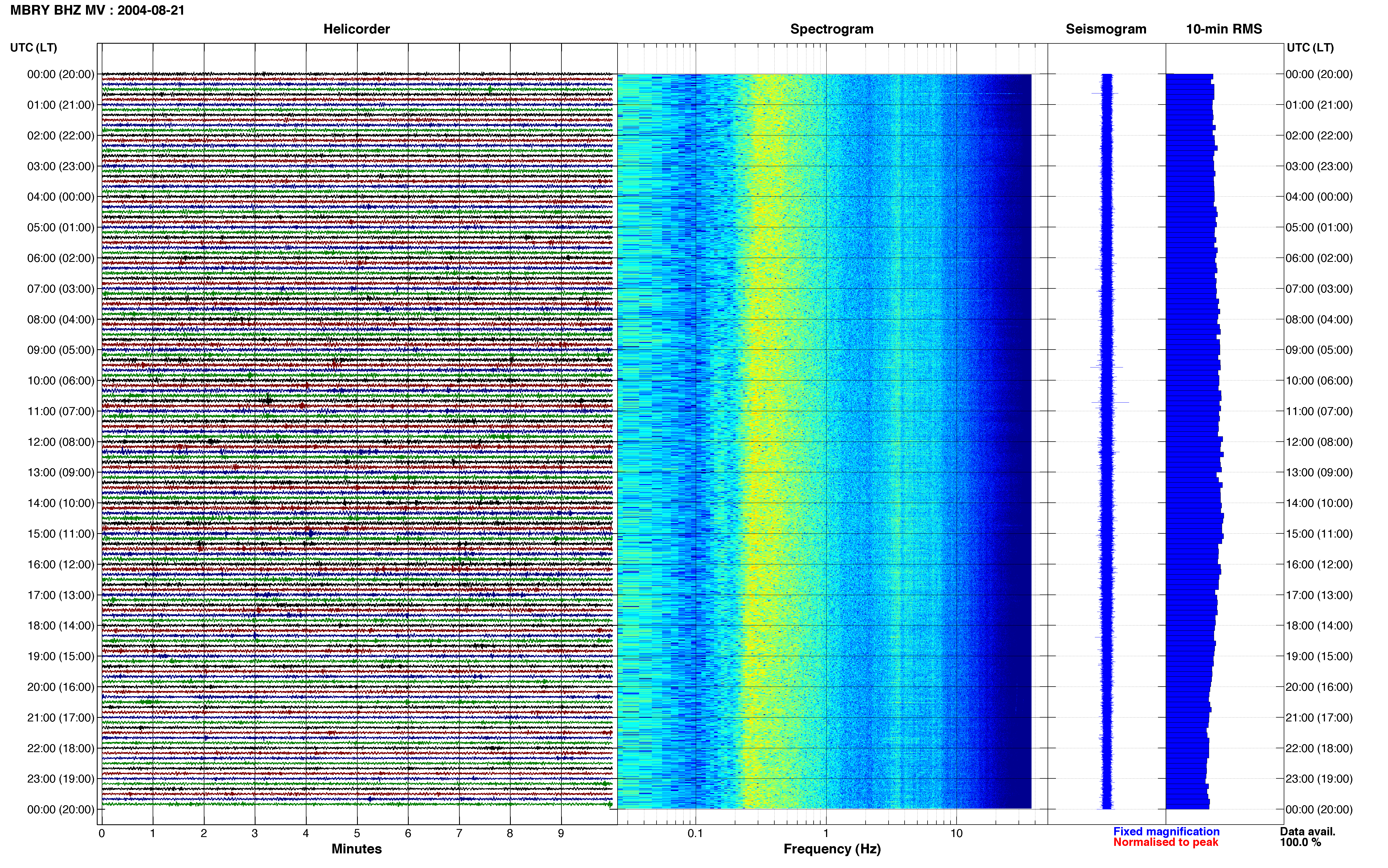Click left time label '07:00 (03:00)'
The width and height of the screenshot is (1388, 868).
click(61, 289)
